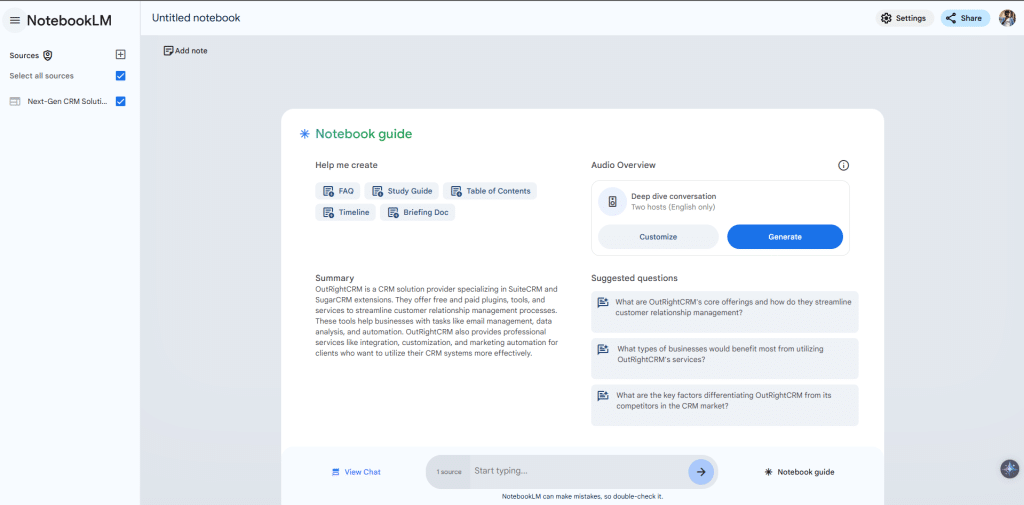Create a Briefing Doc
This screenshot has height=505, width=1024.
point(417,212)
